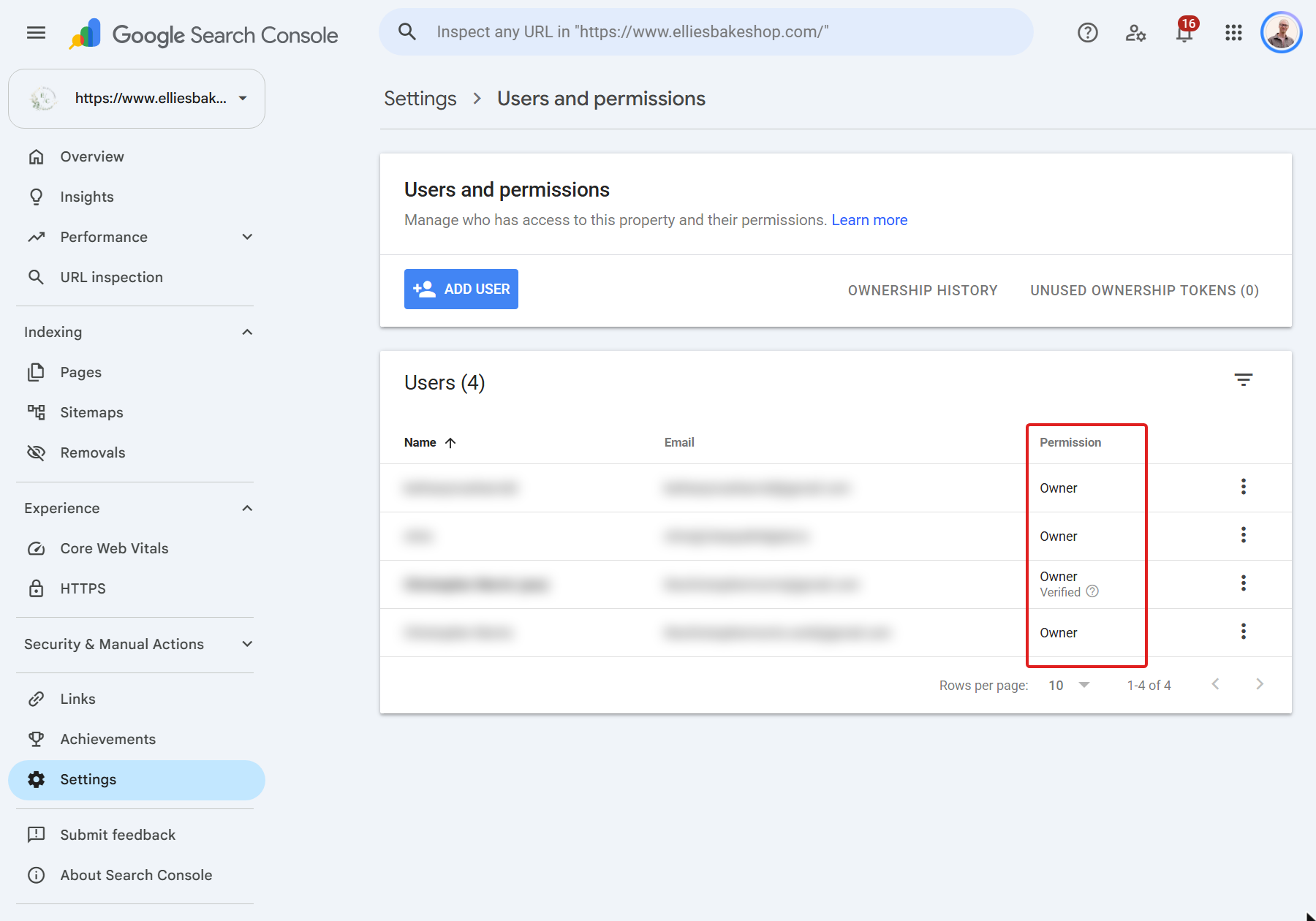Click the Google Search Console logo
The width and height of the screenshot is (1316, 921).
[203, 34]
